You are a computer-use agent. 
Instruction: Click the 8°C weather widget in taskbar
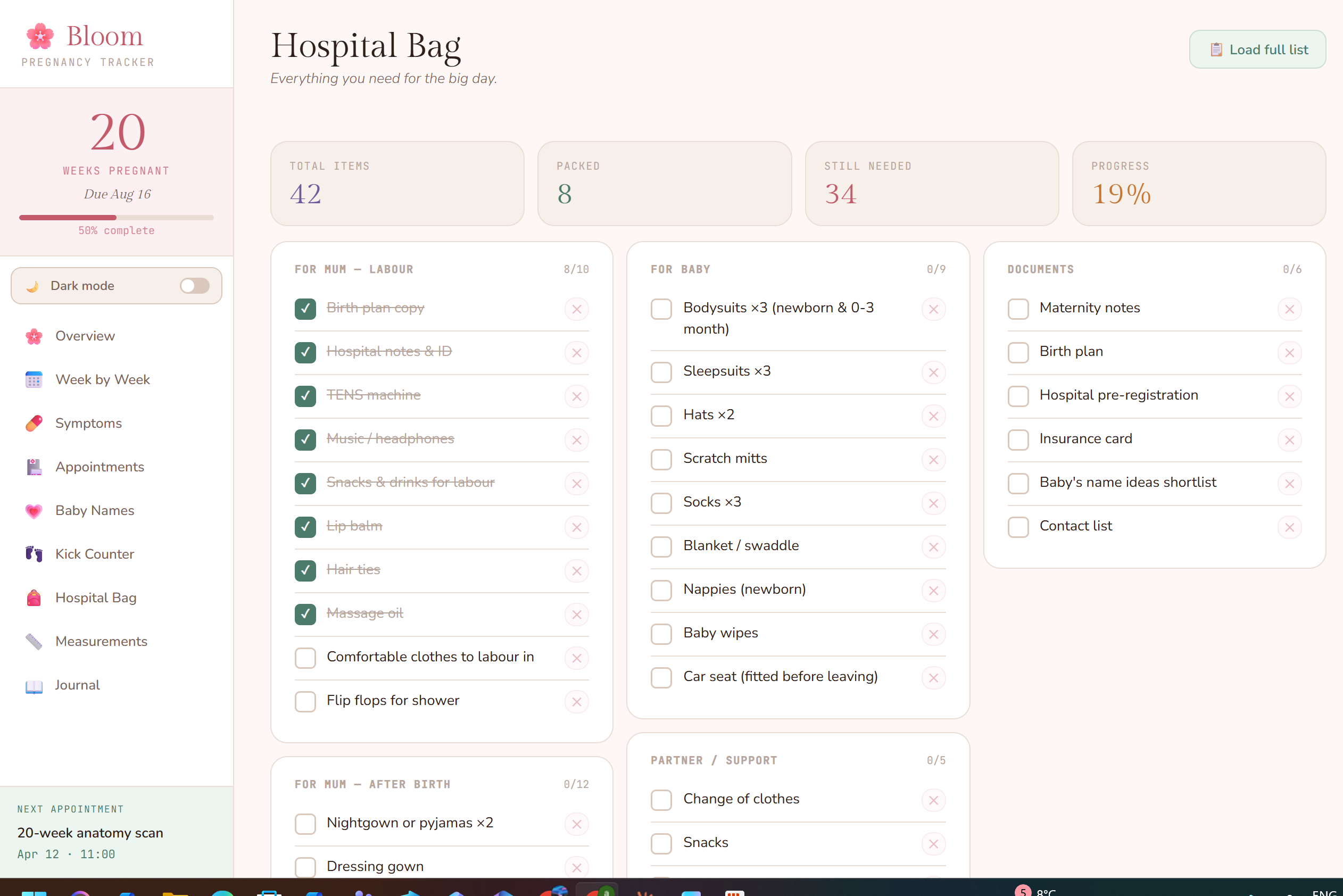click(x=1035, y=891)
